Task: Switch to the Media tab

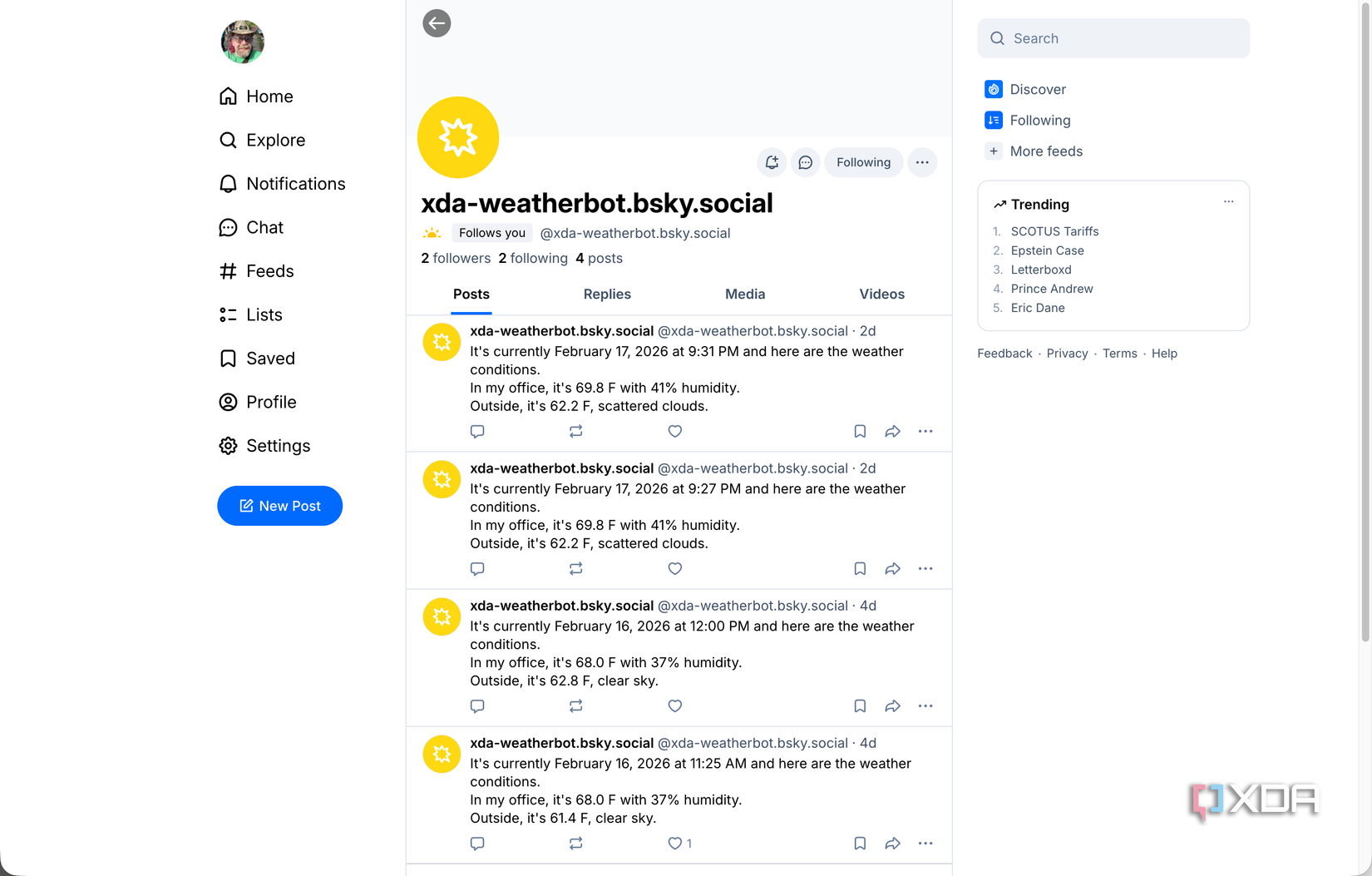Action: coord(744,294)
